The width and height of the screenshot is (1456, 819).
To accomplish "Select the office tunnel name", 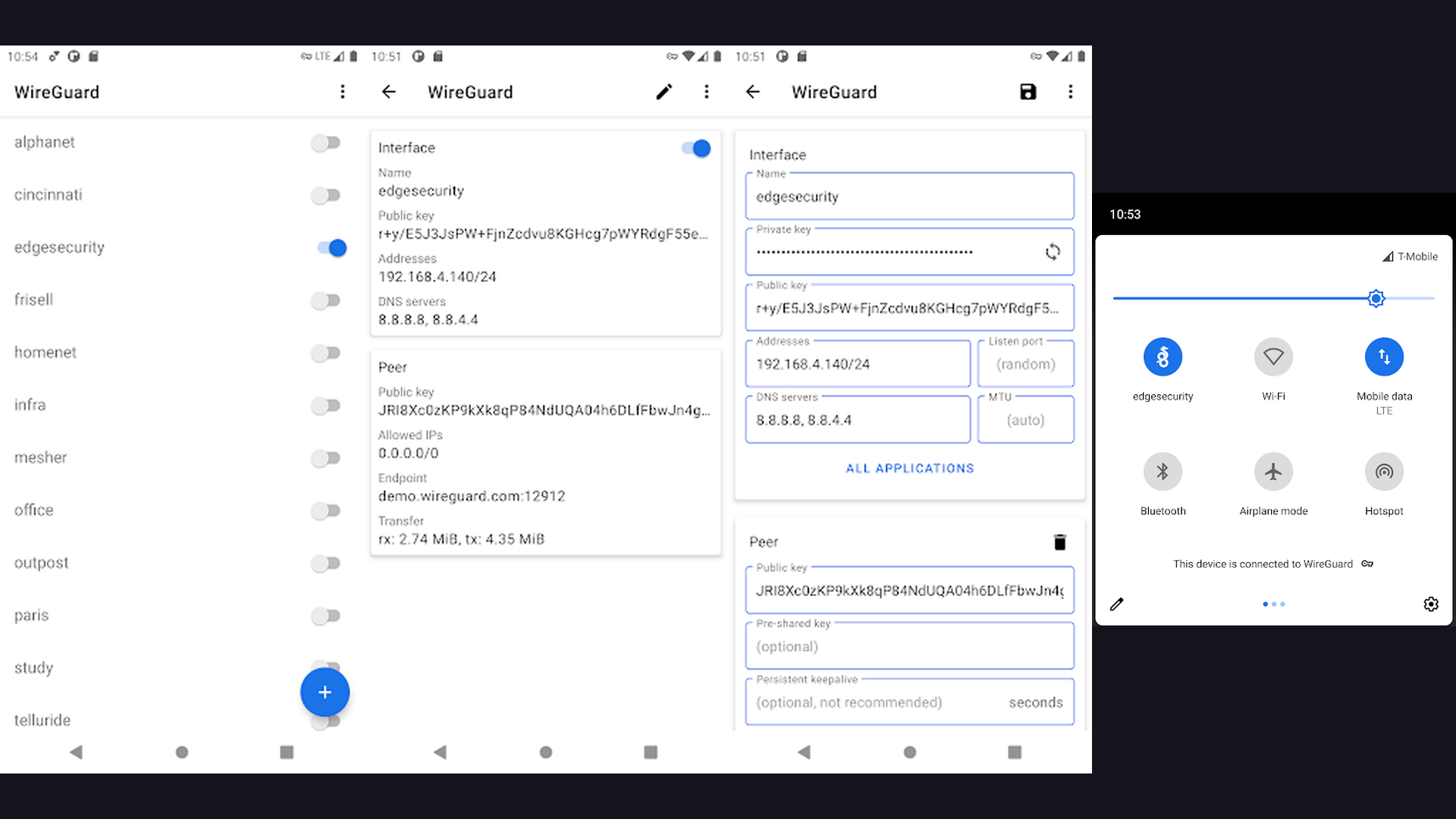I will coord(34,510).
